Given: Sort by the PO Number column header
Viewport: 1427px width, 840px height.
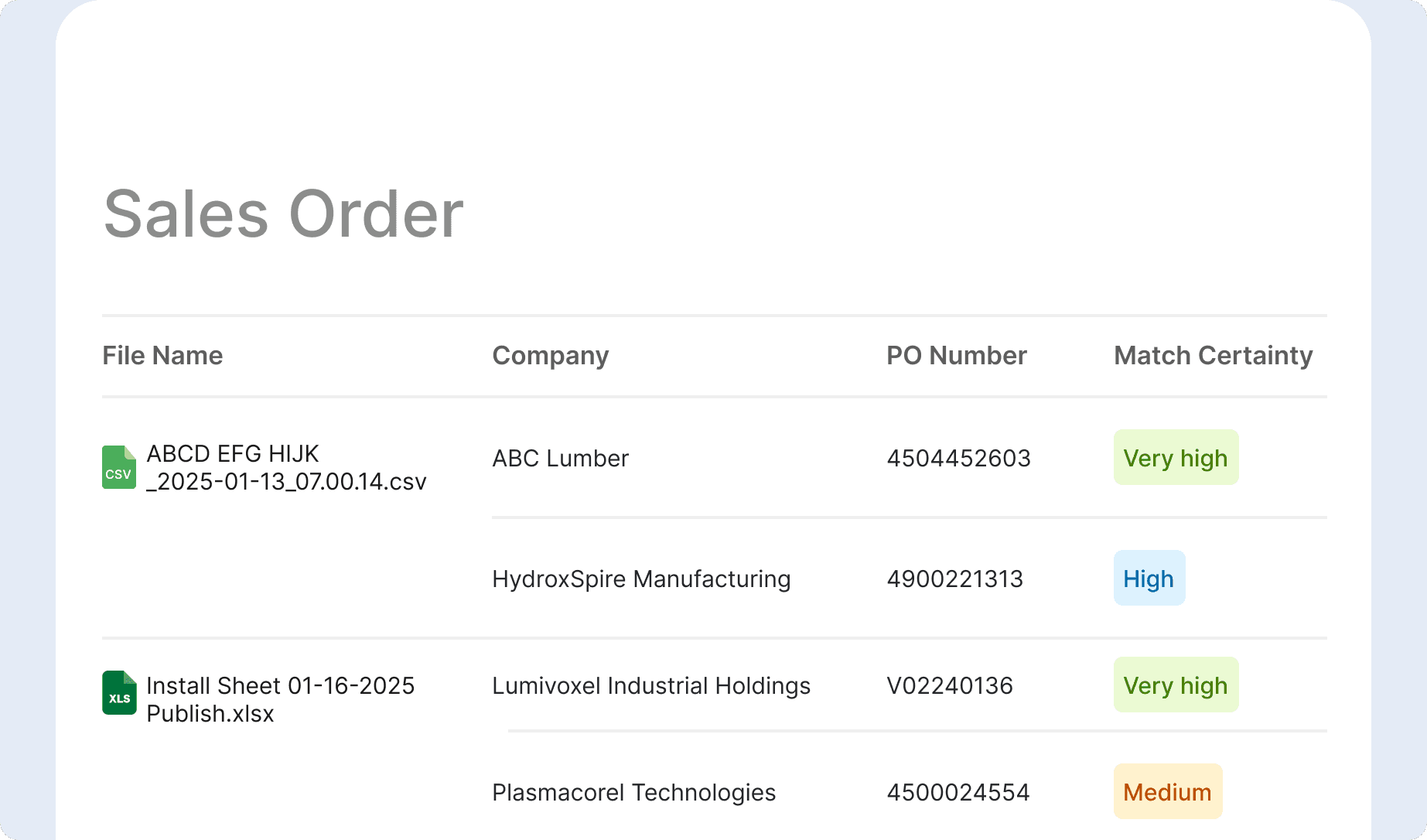Looking at the screenshot, I should 956,356.
